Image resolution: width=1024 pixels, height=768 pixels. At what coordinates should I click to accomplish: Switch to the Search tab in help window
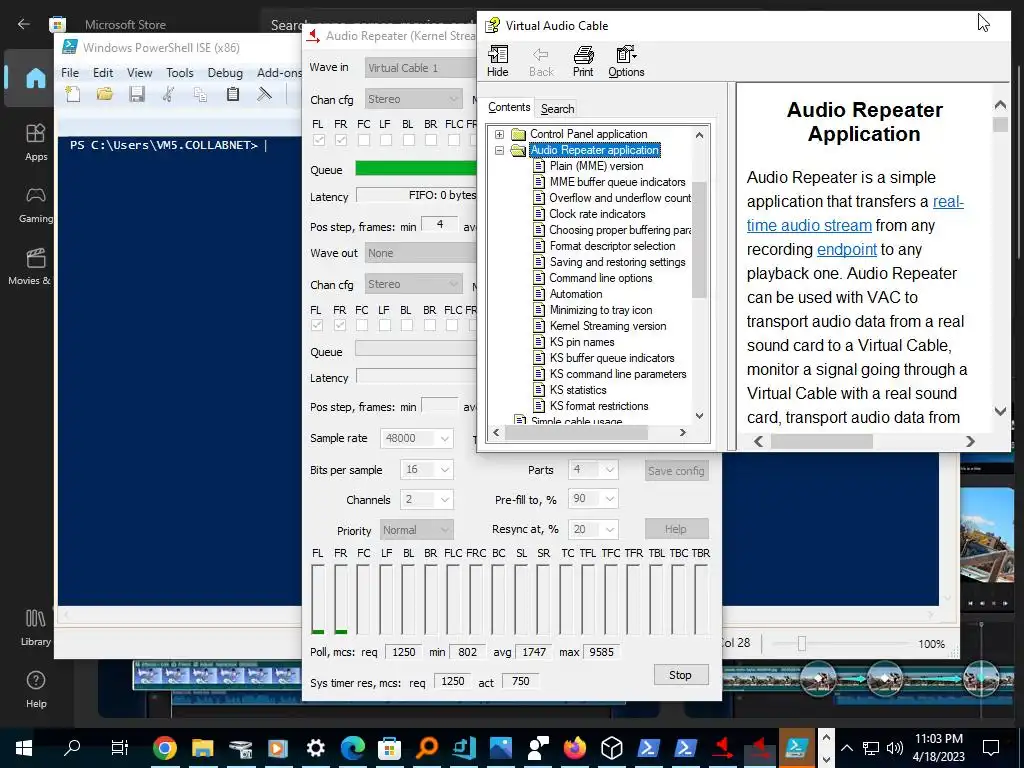tap(557, 108)
